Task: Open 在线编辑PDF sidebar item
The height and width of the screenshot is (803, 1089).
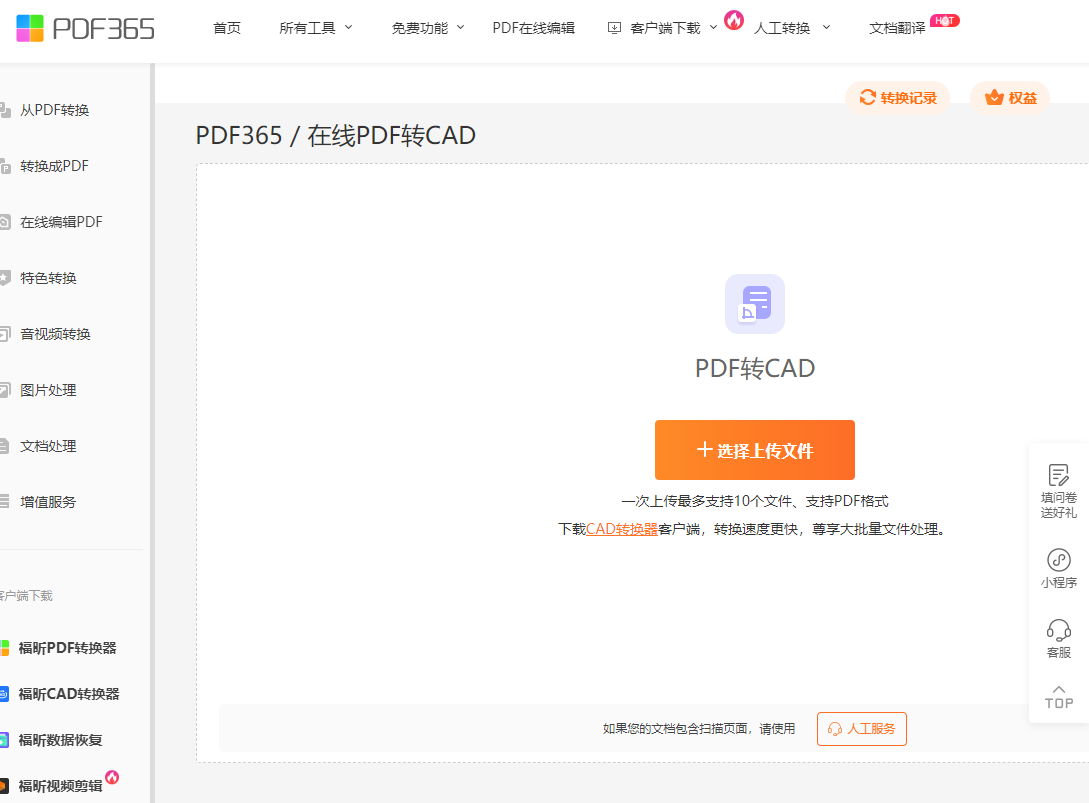Action: (x=61, y=222)
